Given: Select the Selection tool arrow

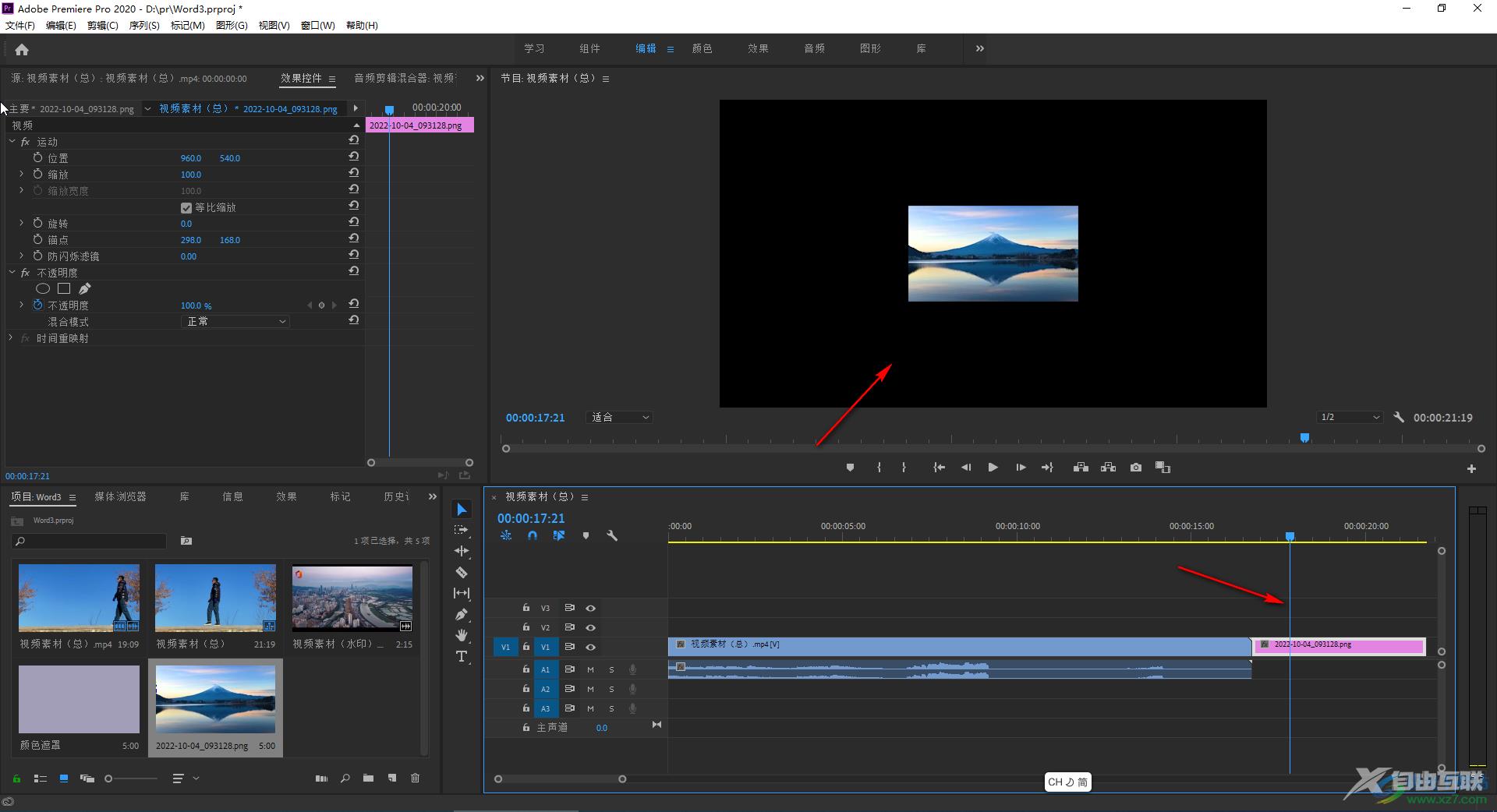Looking at the screenshot, I should click(x=462, y=509).
